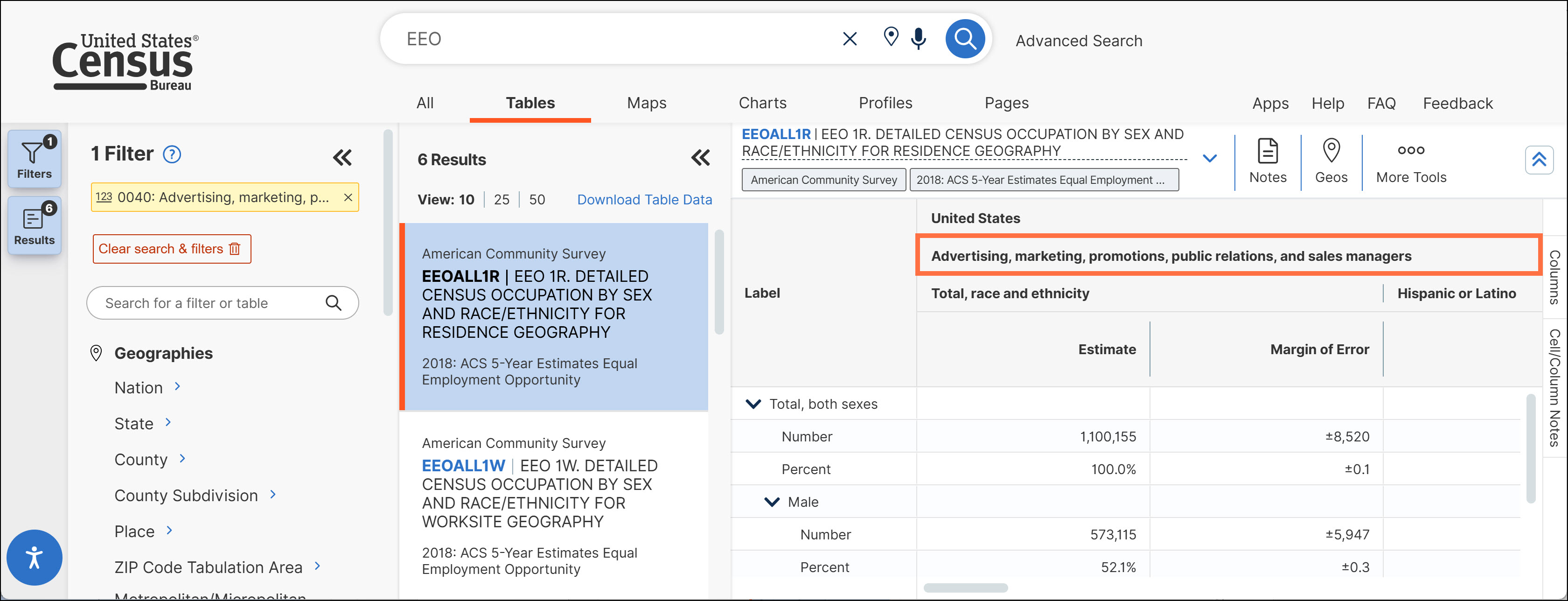The height and width of the screenshot is (601, 1568).
Task: Collapse table header with double up arrow
Action: (1540, 160)
